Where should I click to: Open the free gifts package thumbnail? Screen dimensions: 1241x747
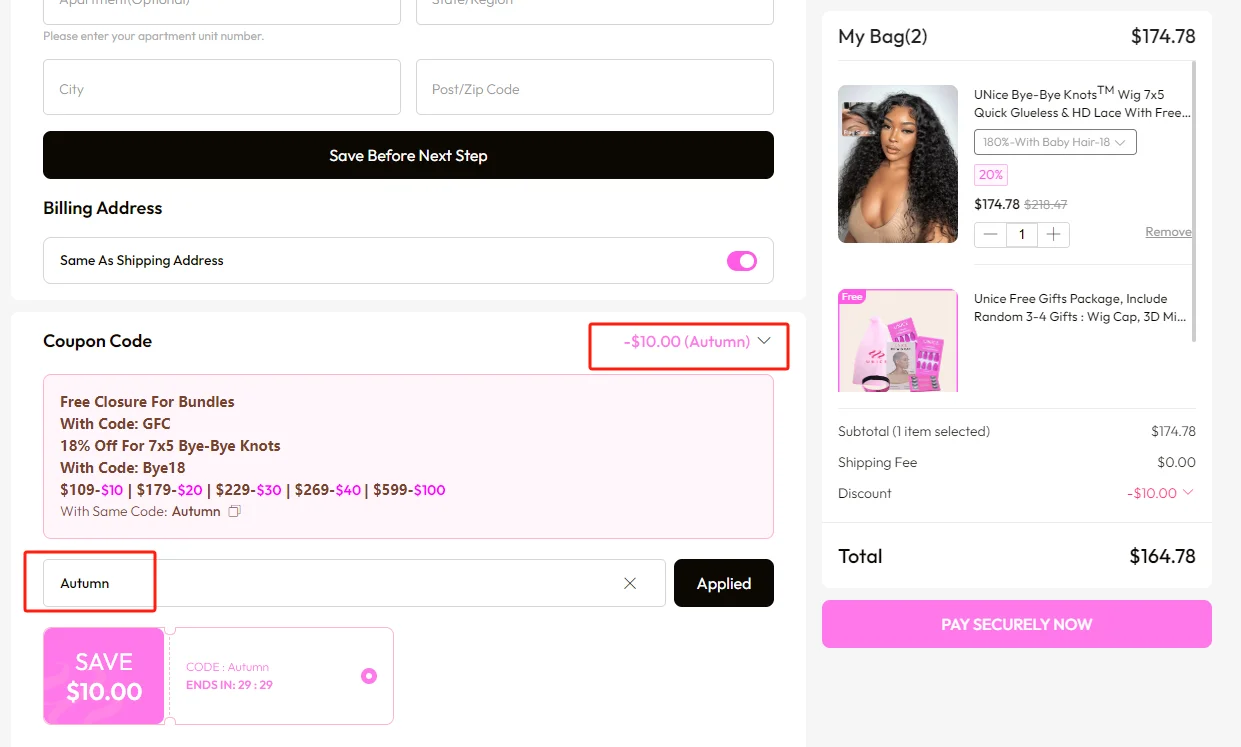(898, 341)
